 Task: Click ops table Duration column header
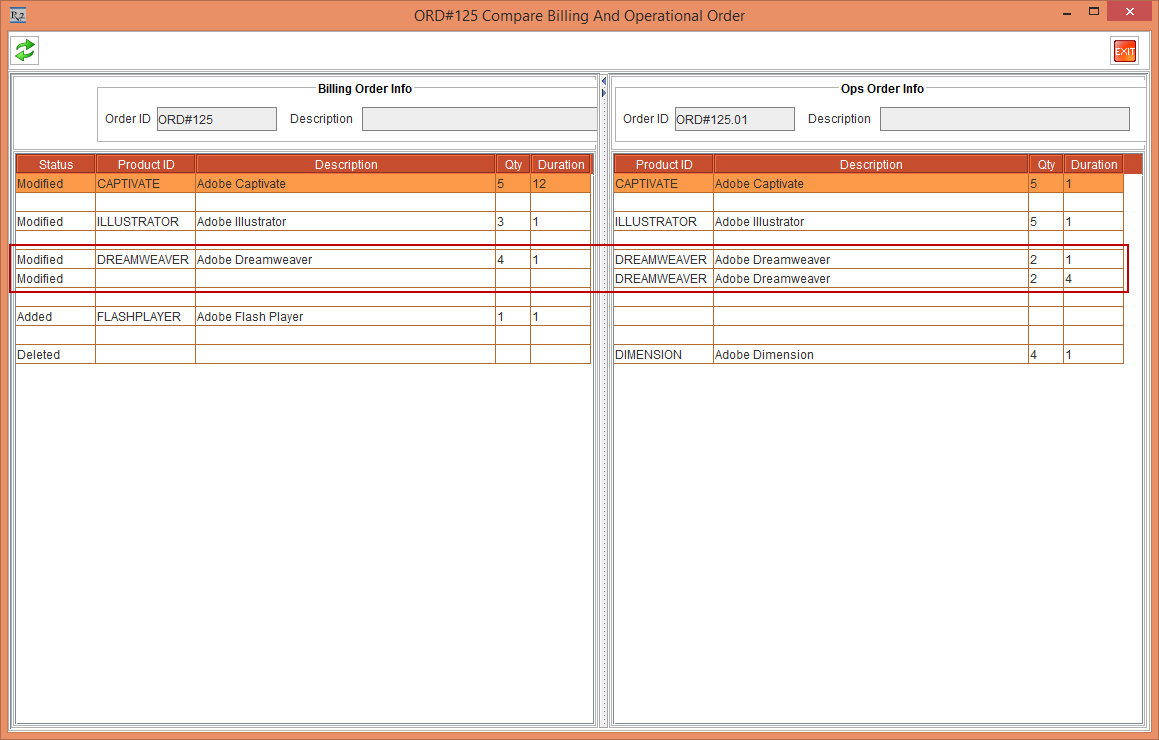coord(1093,165)
